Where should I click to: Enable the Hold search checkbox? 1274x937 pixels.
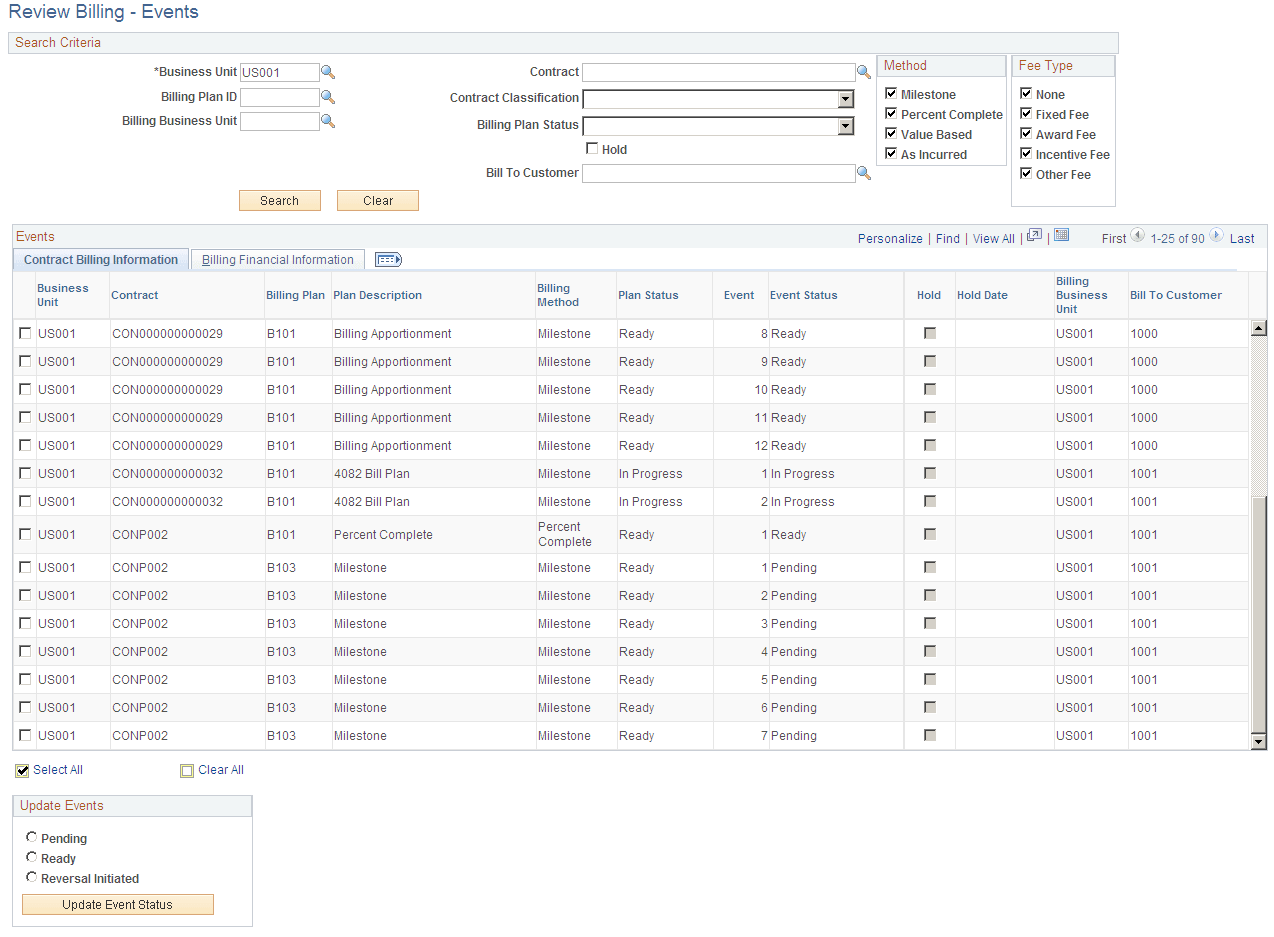point(592,148)
